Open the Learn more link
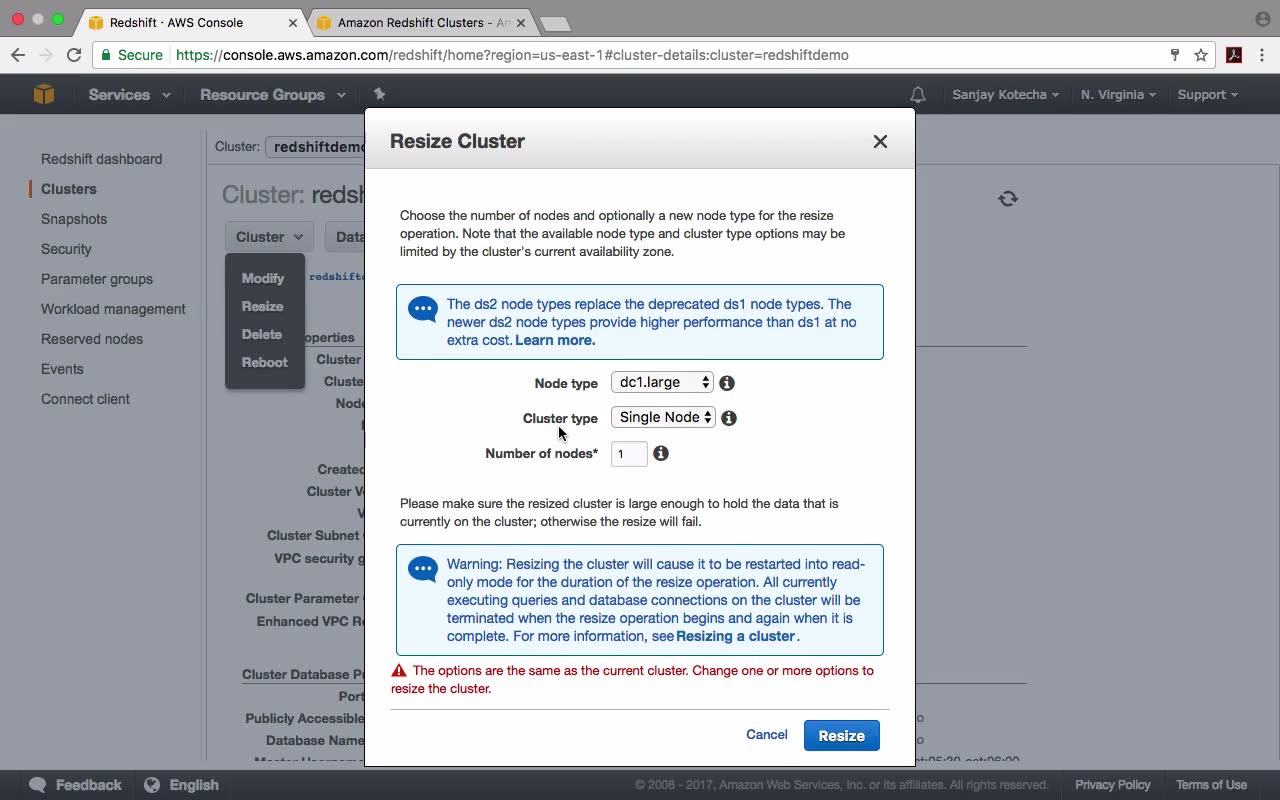 point(555,340)
